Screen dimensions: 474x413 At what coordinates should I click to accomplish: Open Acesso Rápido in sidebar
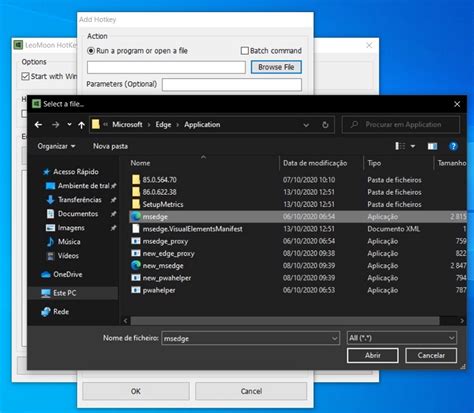pos(76,172)
